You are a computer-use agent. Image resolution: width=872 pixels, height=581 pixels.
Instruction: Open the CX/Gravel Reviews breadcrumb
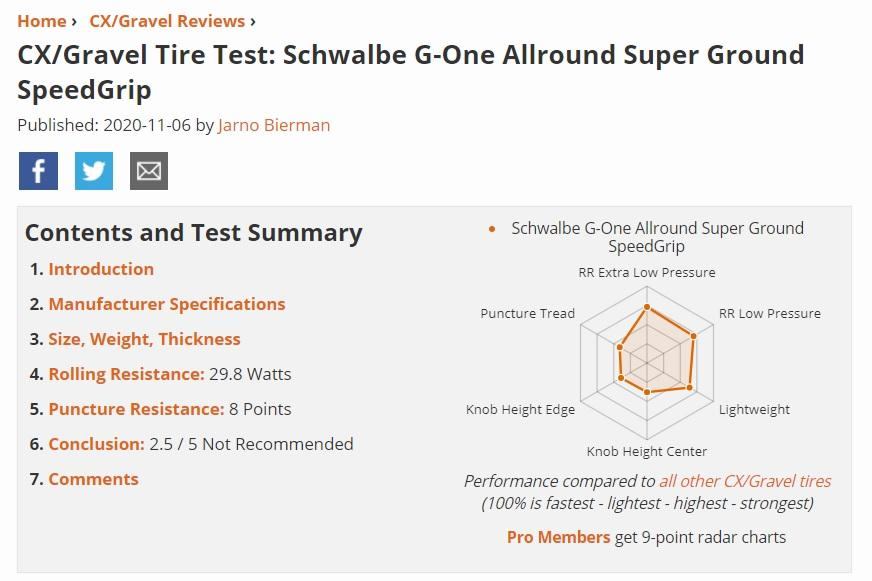[x=167, y=21]
